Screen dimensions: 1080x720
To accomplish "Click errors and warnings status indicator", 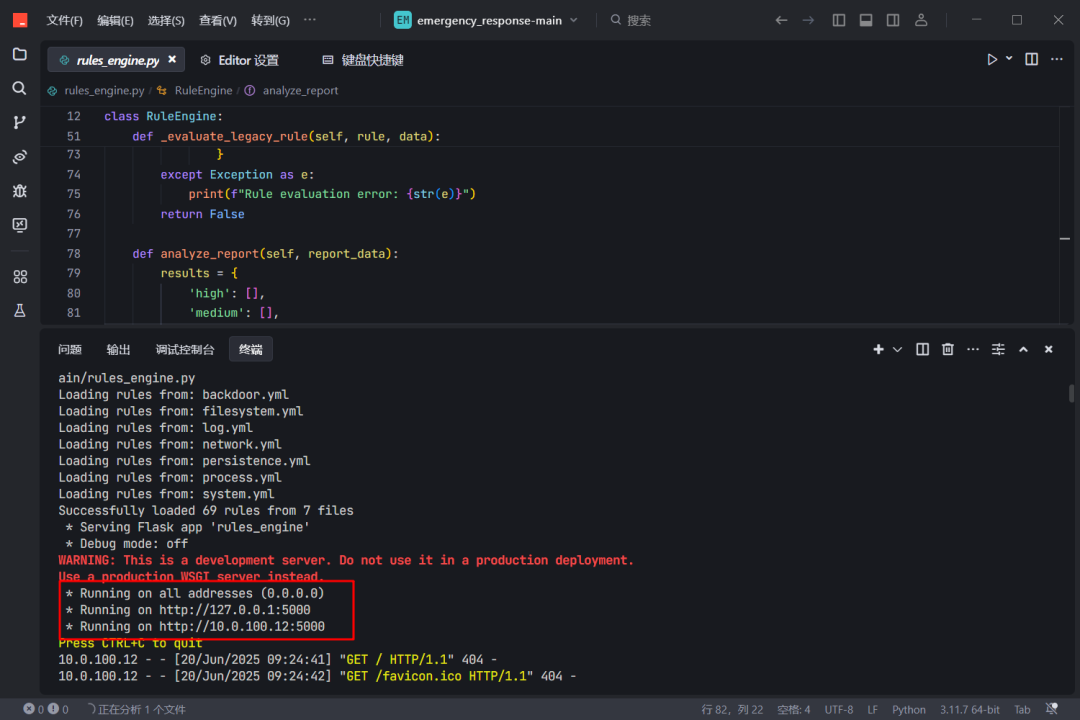I will tap(46, 710).
